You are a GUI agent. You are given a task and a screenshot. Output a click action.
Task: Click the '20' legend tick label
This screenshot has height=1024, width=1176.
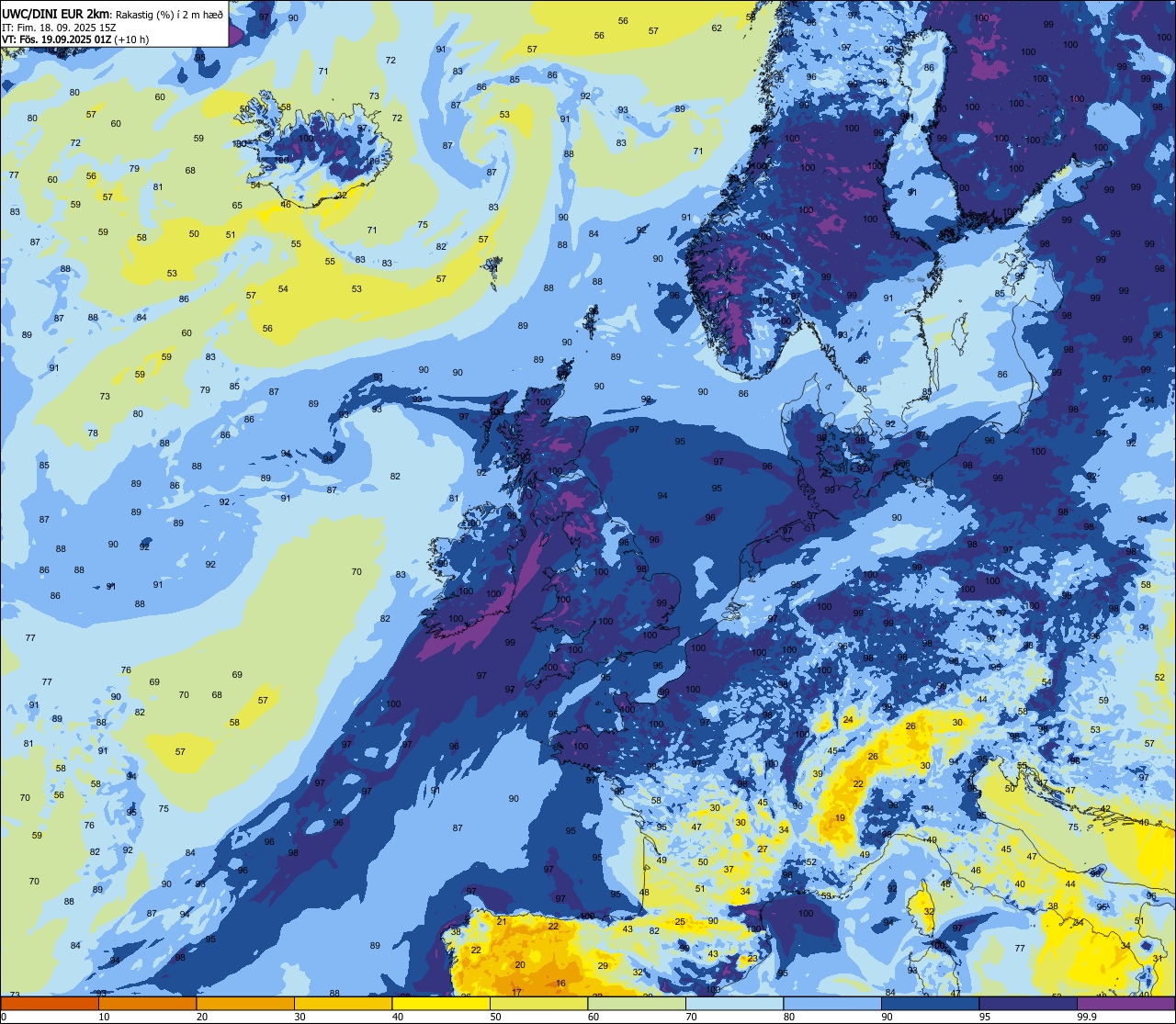[x=202, y=1017]
